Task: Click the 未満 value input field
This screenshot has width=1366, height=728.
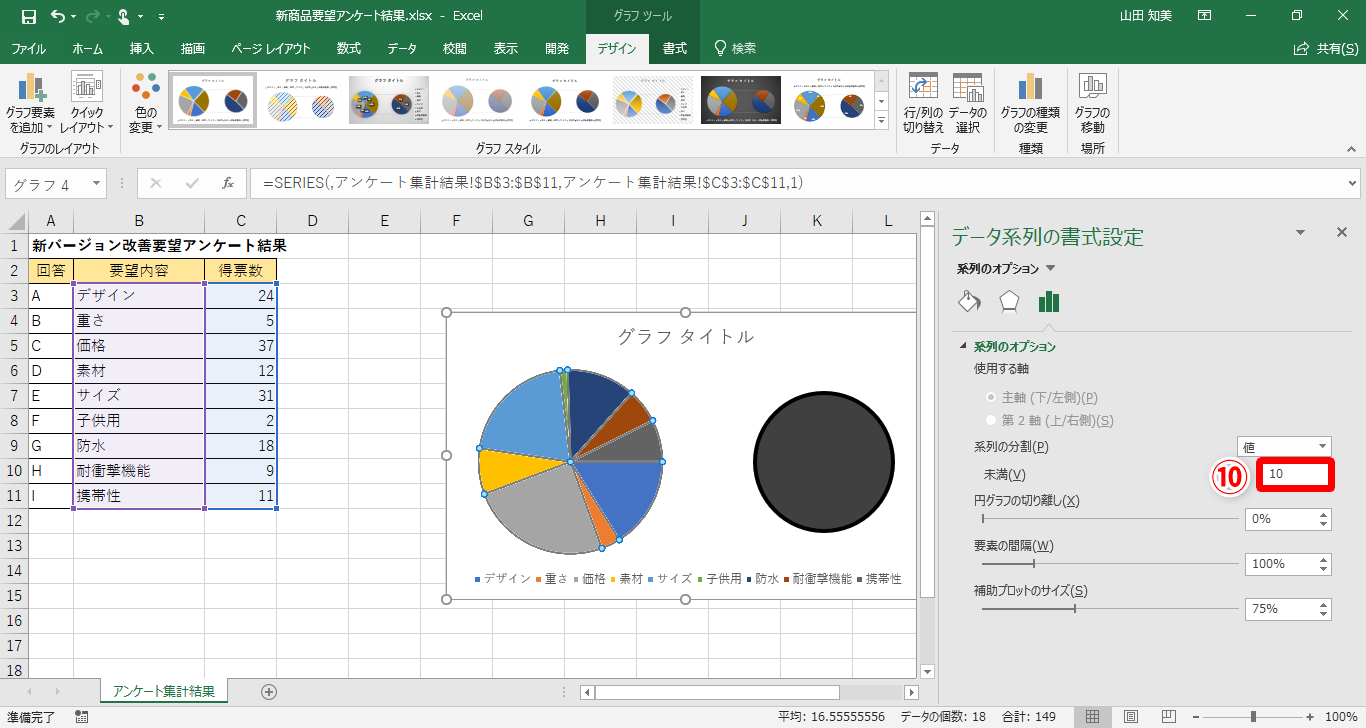Action: tap(1295, 474)
